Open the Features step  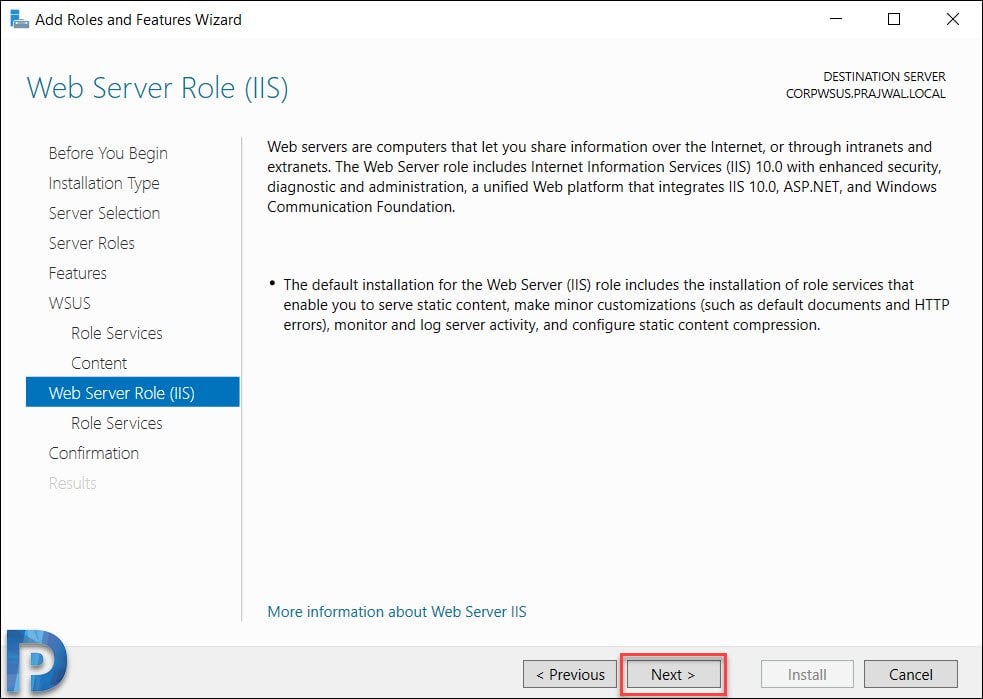pos(78,273)
